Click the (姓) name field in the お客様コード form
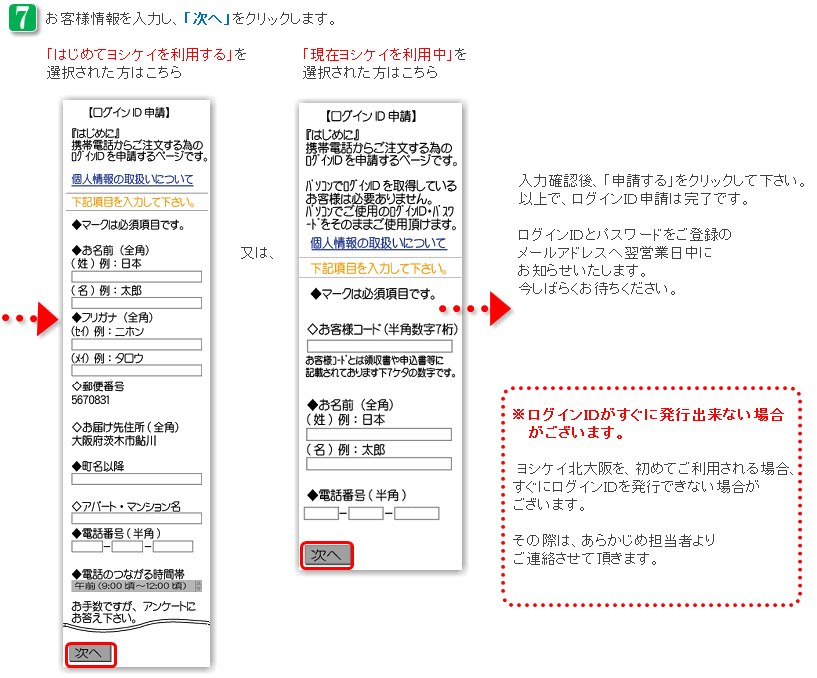The width and height of the screenshot is (817, 678). [379, 434]
